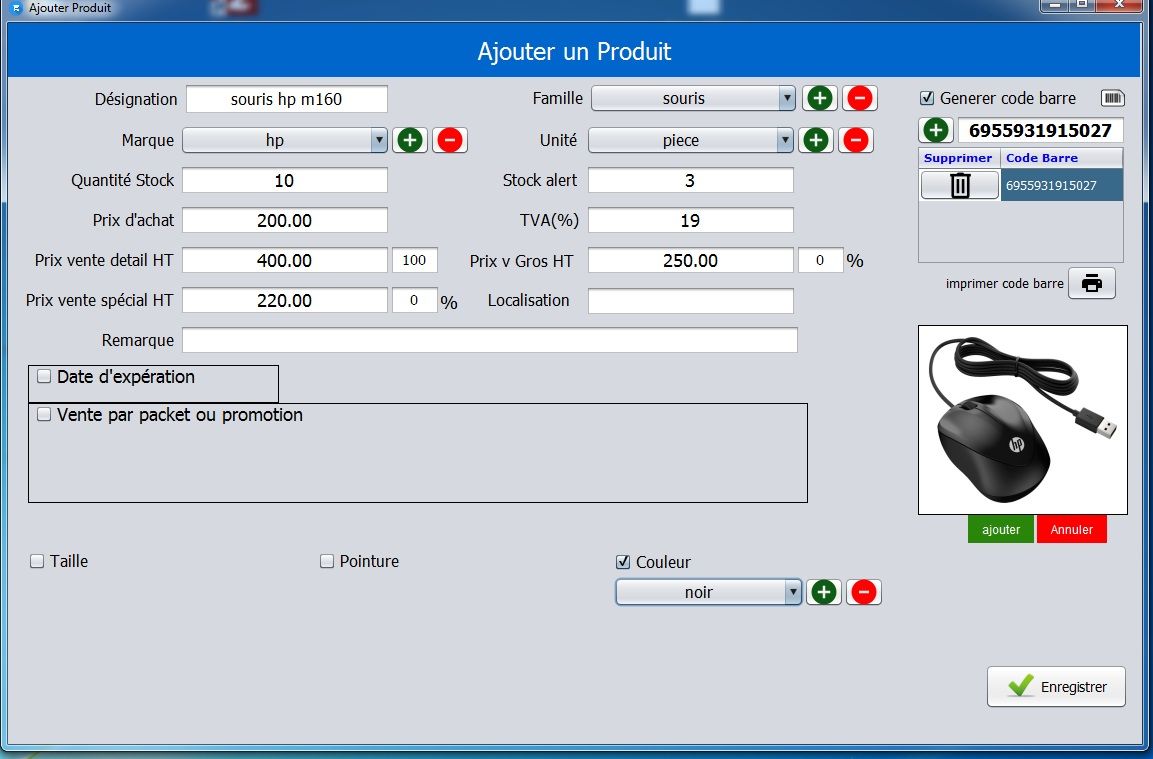
Task: Click the barcode scanner icon
Action: tap(1113, 98)
